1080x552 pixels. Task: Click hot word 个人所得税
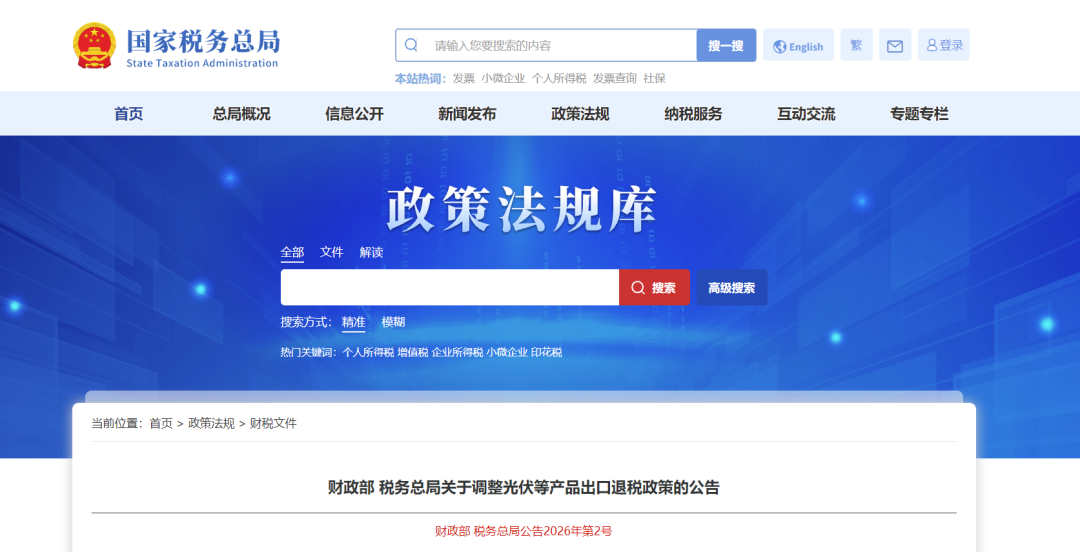(559, 79)
